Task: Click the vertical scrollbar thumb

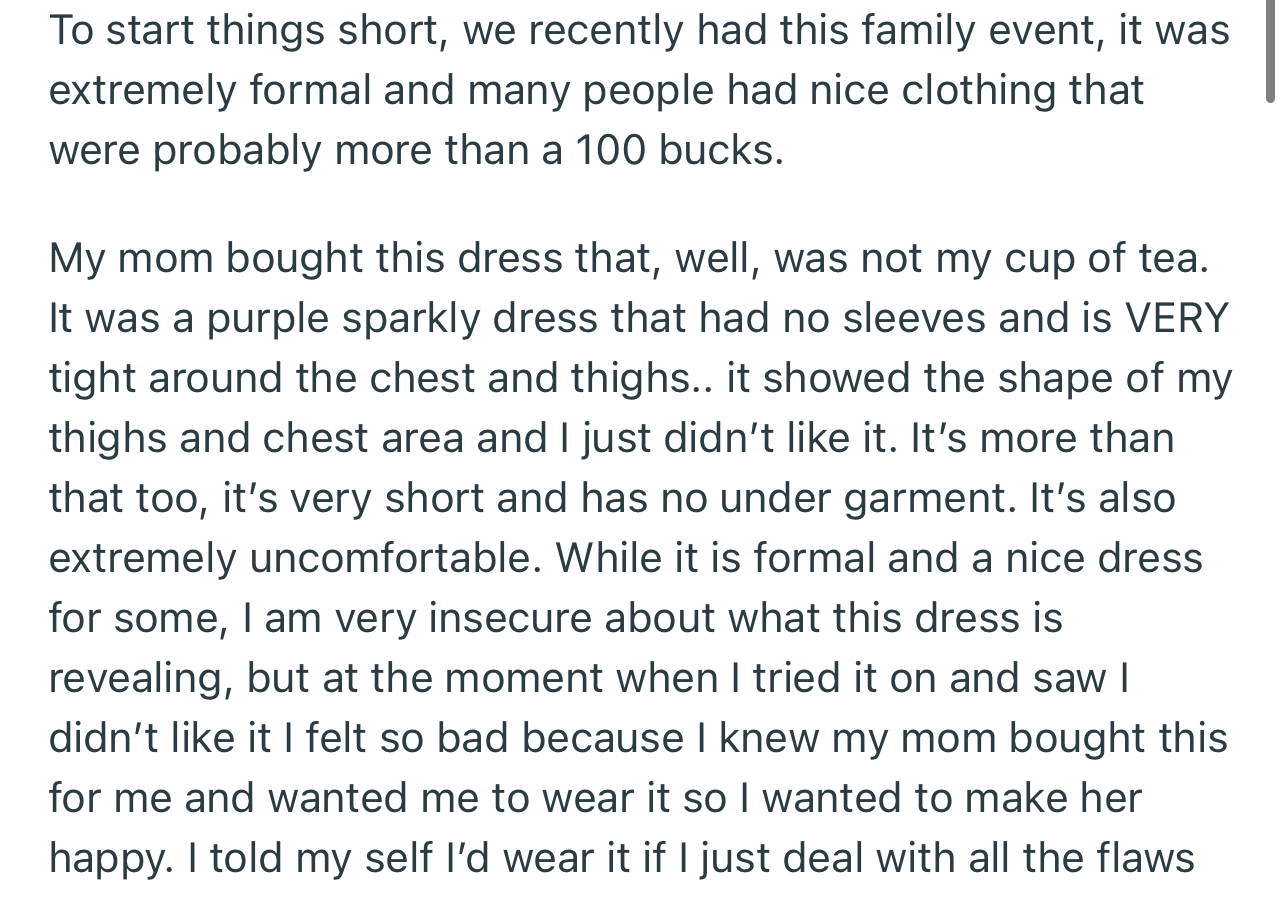Action: [x=1271, y=50]
